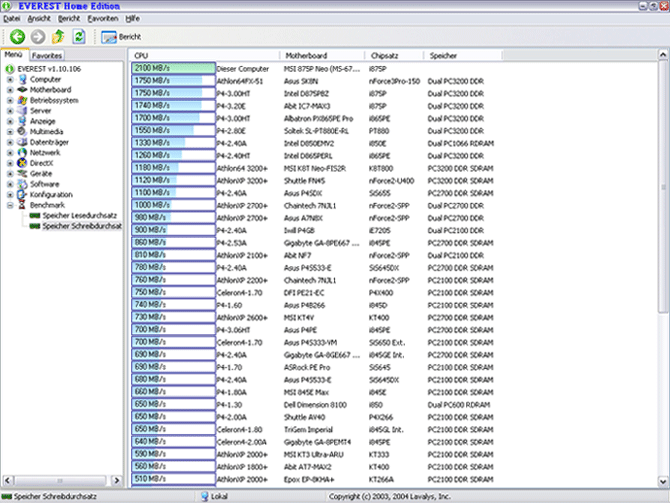Select the 1550 MB/s result bar

tap(173, 130)
